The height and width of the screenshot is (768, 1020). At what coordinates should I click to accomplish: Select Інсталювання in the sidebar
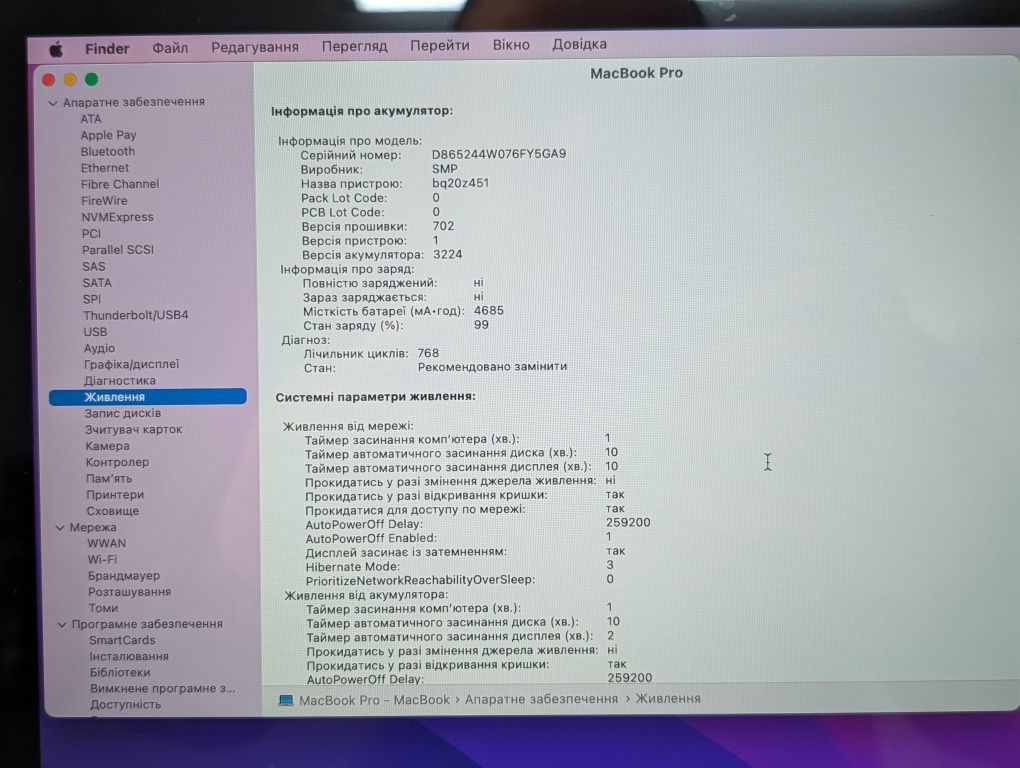(129, 657)
